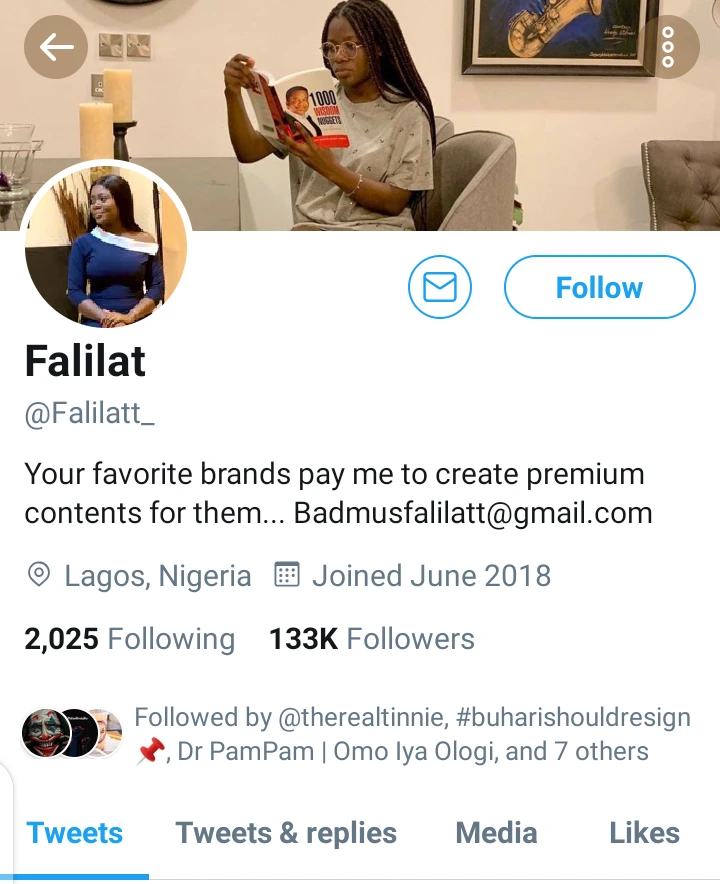View the 2,025 Following list
The width and height of the screenshot is (720, 884).
(129, 639)
